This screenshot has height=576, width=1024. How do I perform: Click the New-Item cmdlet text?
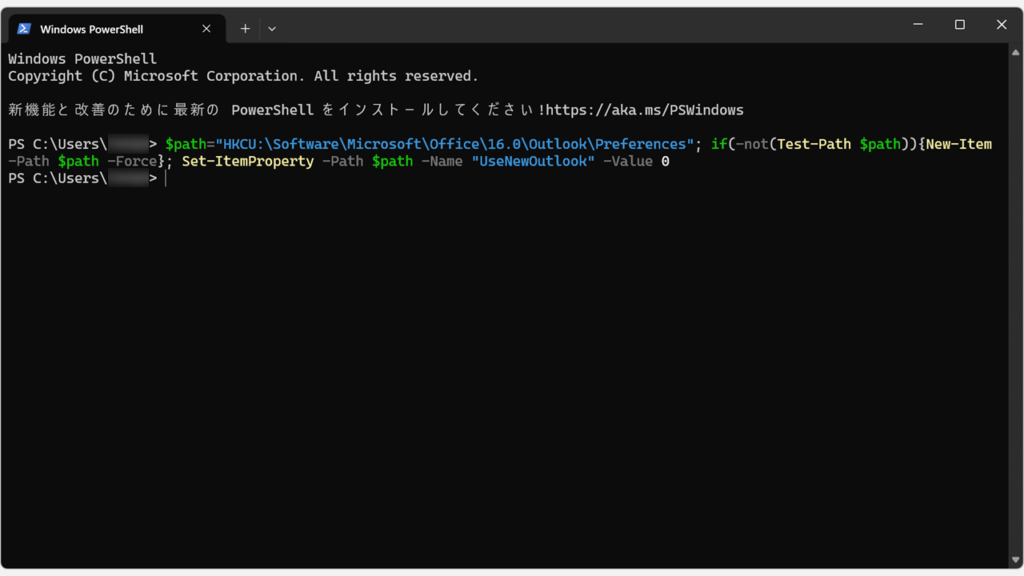tap(959, 143)
